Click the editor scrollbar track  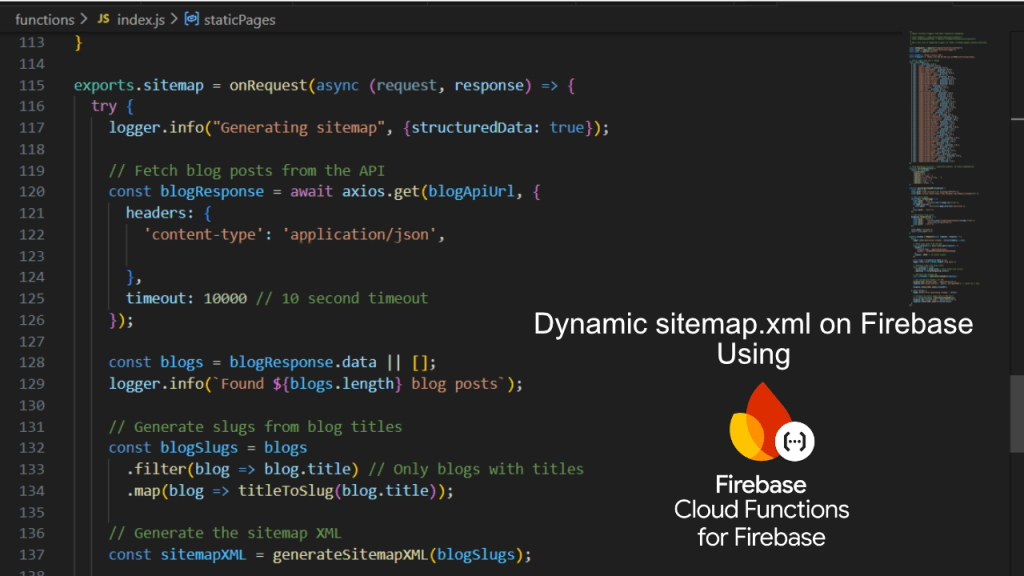click(x=1015, y=300)
